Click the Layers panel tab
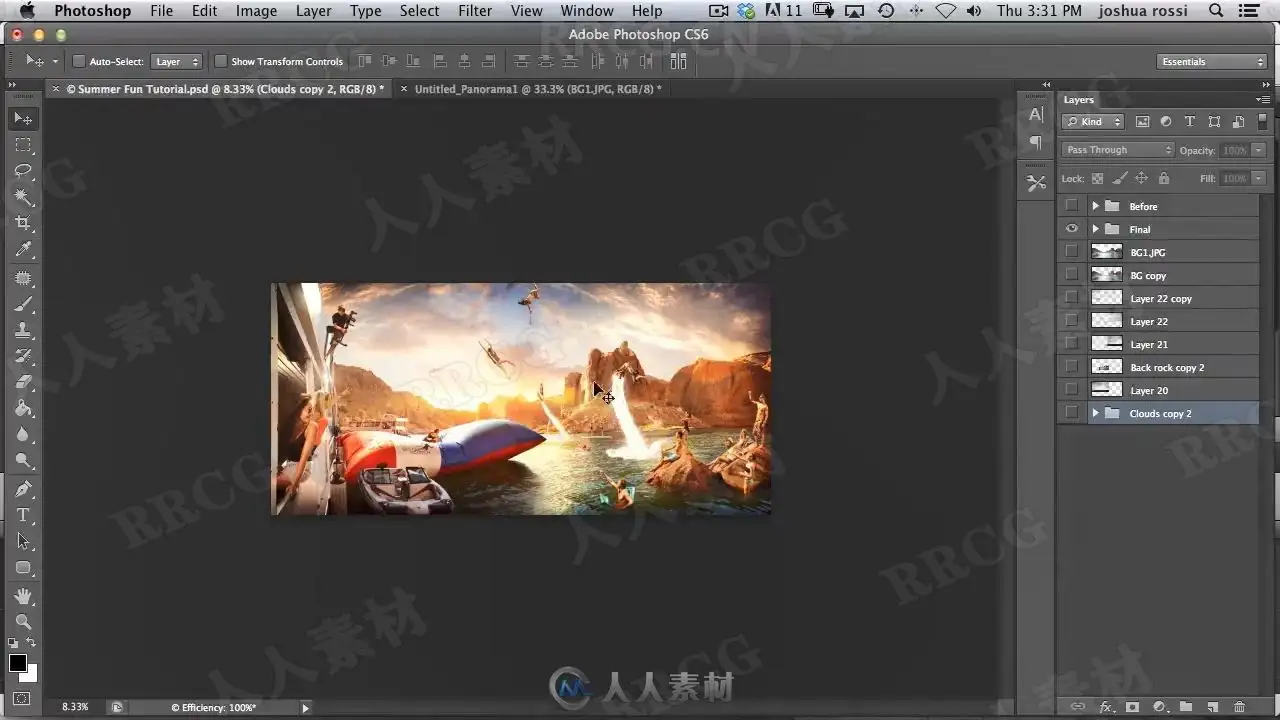The height and width of the screenshot is (720, 1280). click(x=1078, y=100)
